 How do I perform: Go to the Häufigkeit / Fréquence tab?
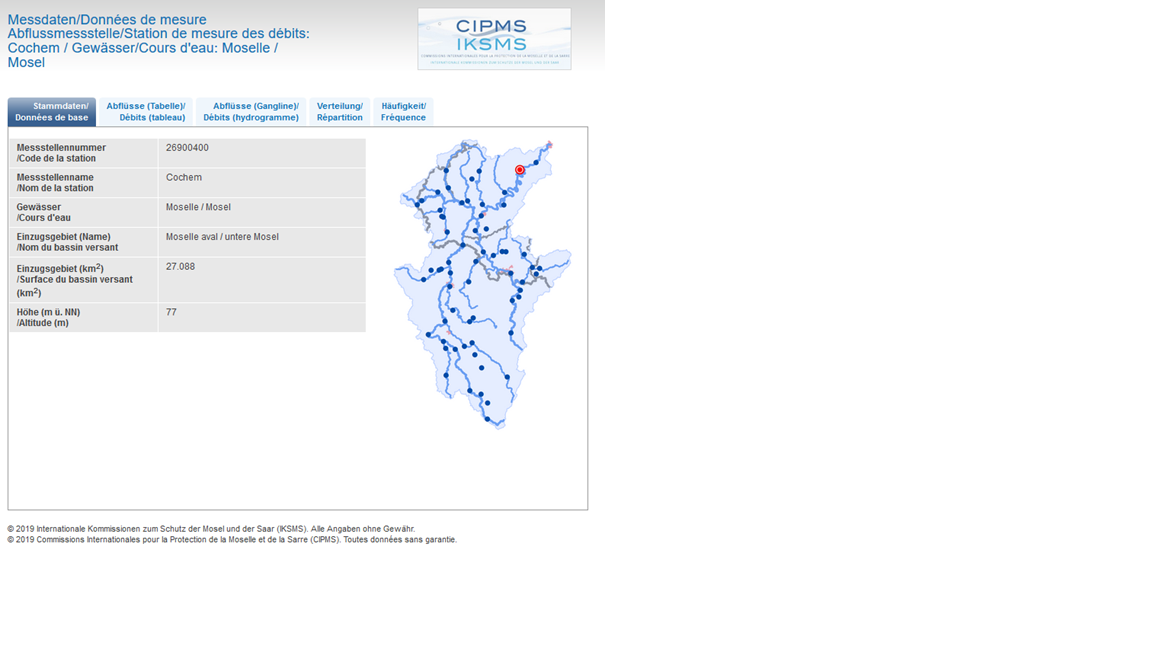pyautogui.click(x=403, y=112)
